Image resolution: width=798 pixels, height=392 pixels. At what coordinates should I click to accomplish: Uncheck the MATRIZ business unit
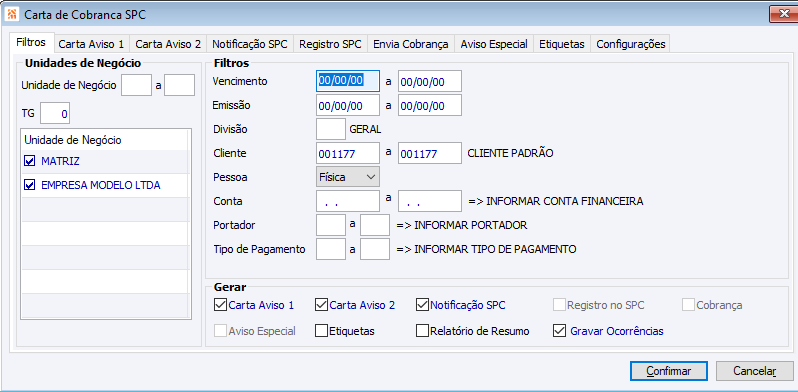click(x=29, y=161)
